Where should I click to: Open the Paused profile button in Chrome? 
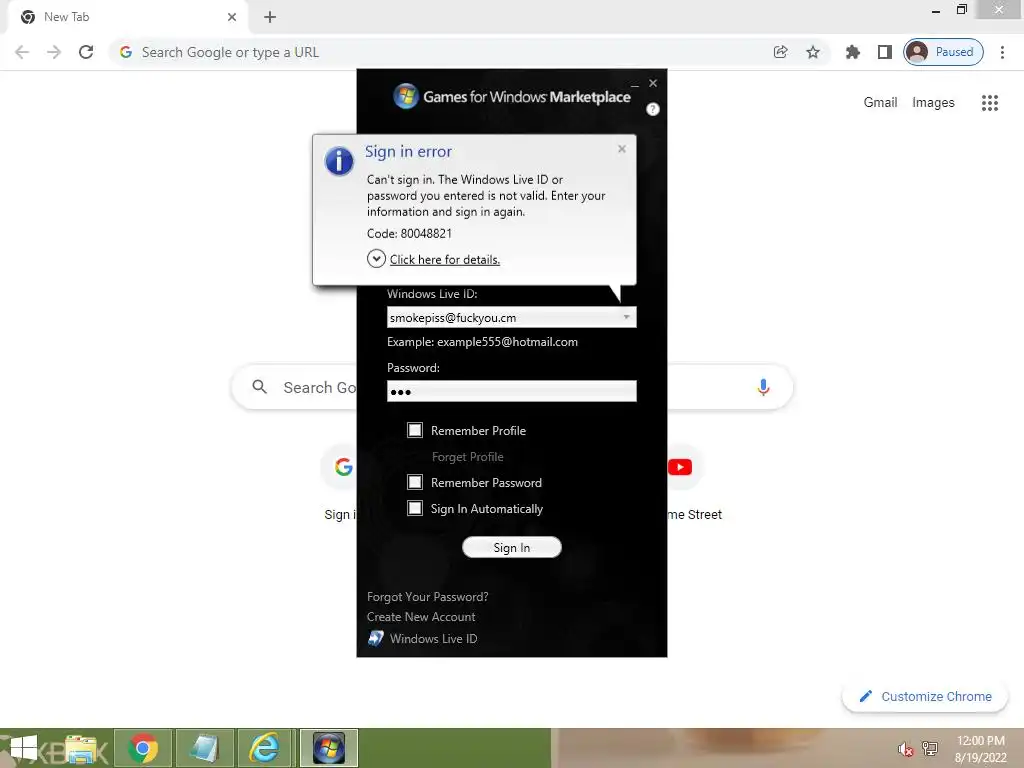943,52
